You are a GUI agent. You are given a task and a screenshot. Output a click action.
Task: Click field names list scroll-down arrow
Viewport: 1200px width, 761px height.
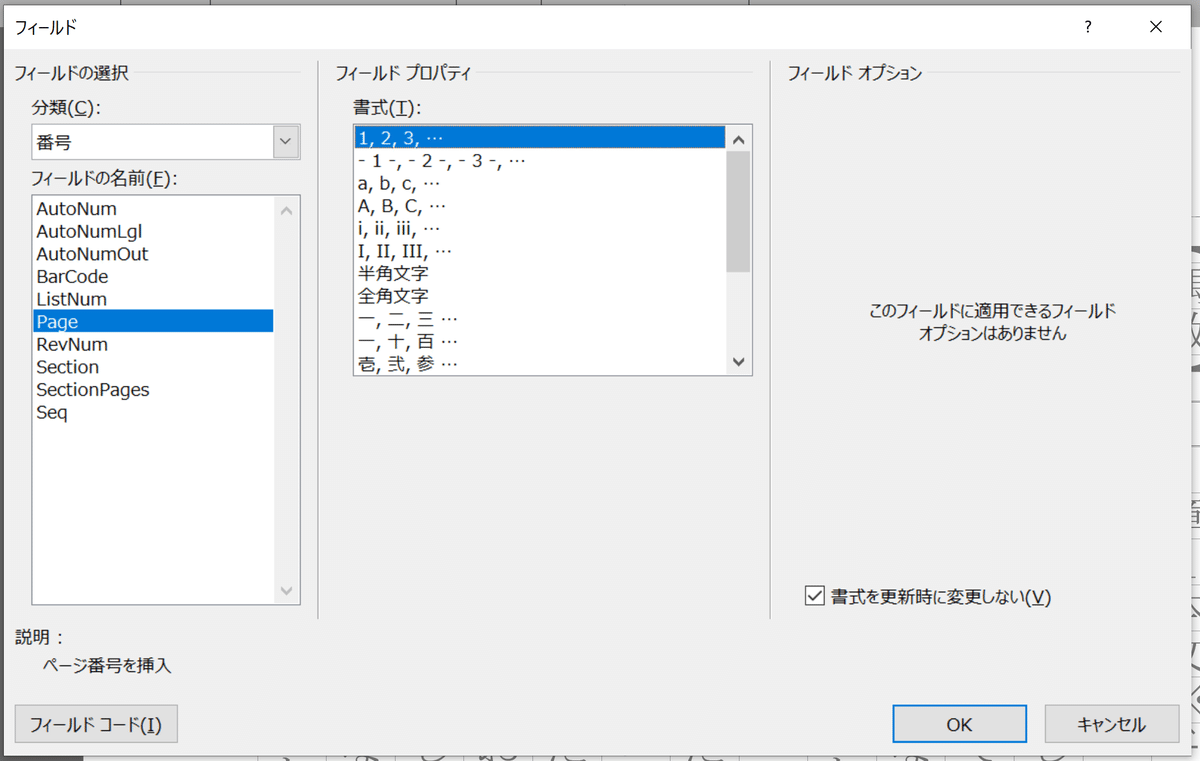click(x=286, y=591)
